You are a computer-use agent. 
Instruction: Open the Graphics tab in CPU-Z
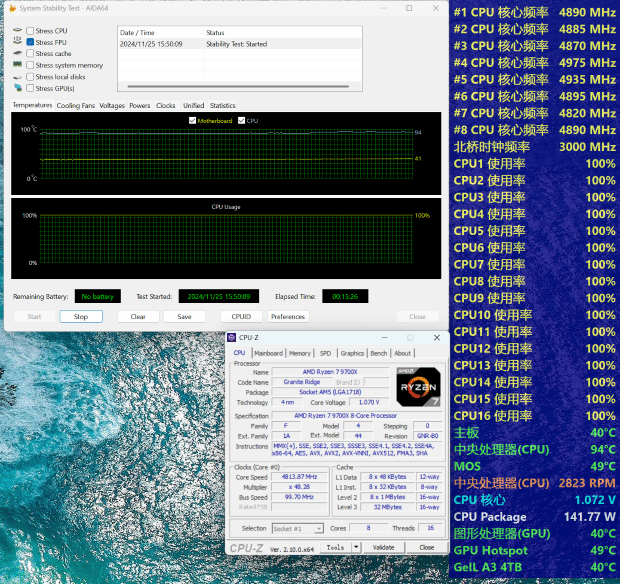[352, 353]
